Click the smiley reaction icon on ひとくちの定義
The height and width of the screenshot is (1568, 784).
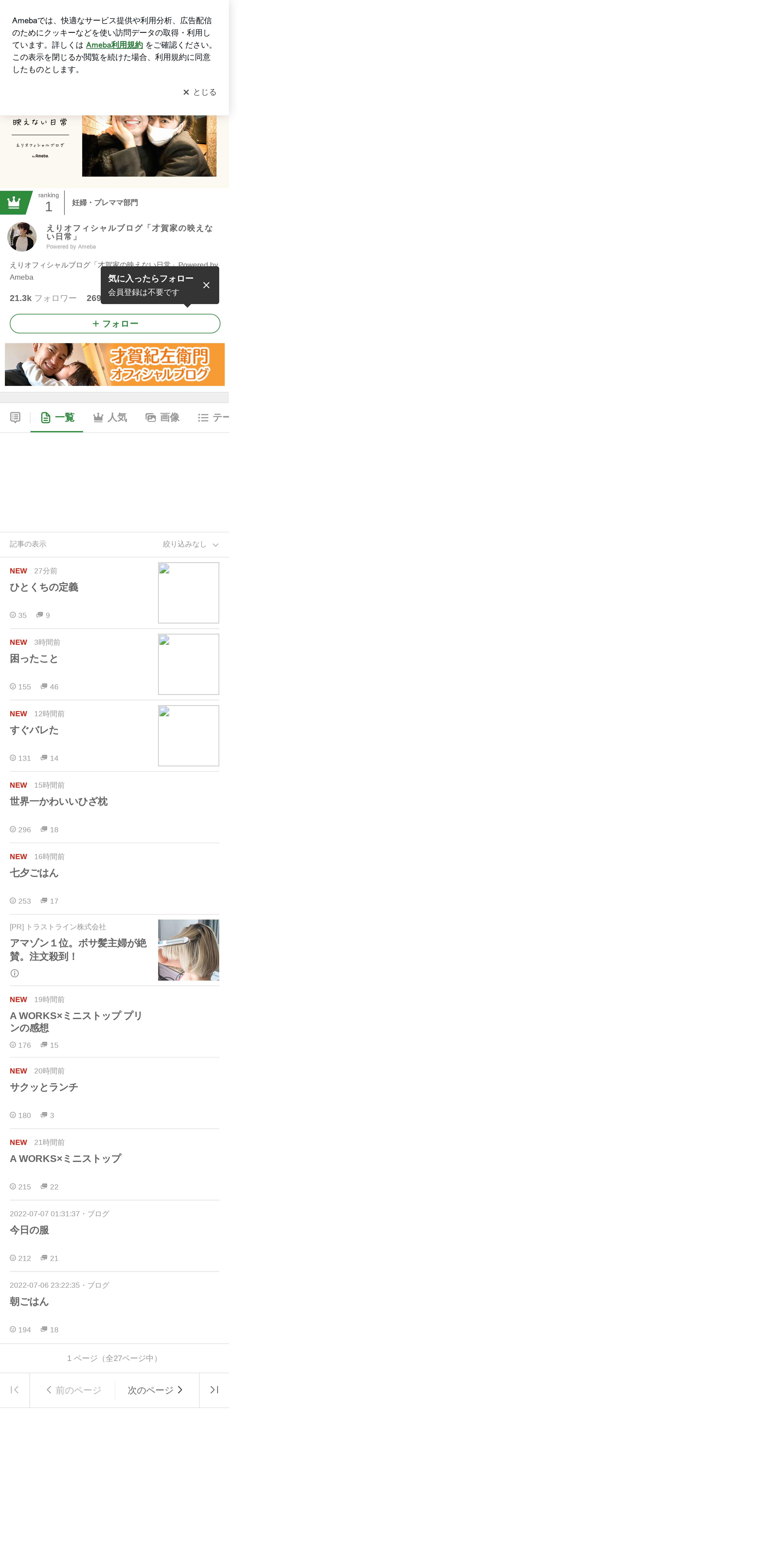[13, 615]
